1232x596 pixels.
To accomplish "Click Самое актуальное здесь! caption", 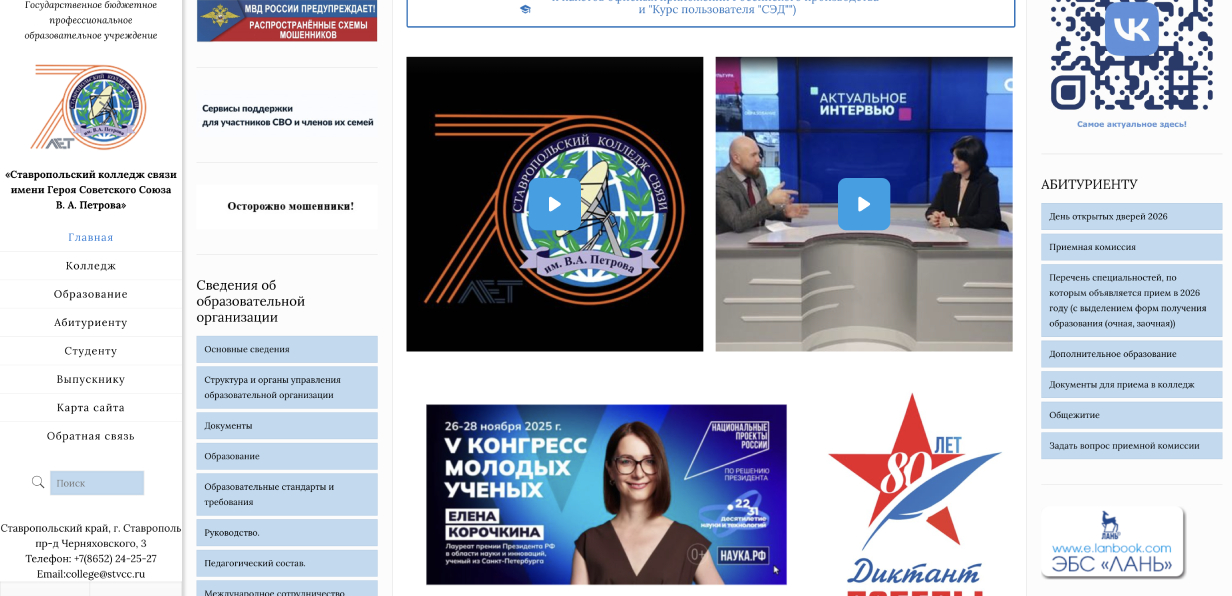I will (x=1131, y=124).
